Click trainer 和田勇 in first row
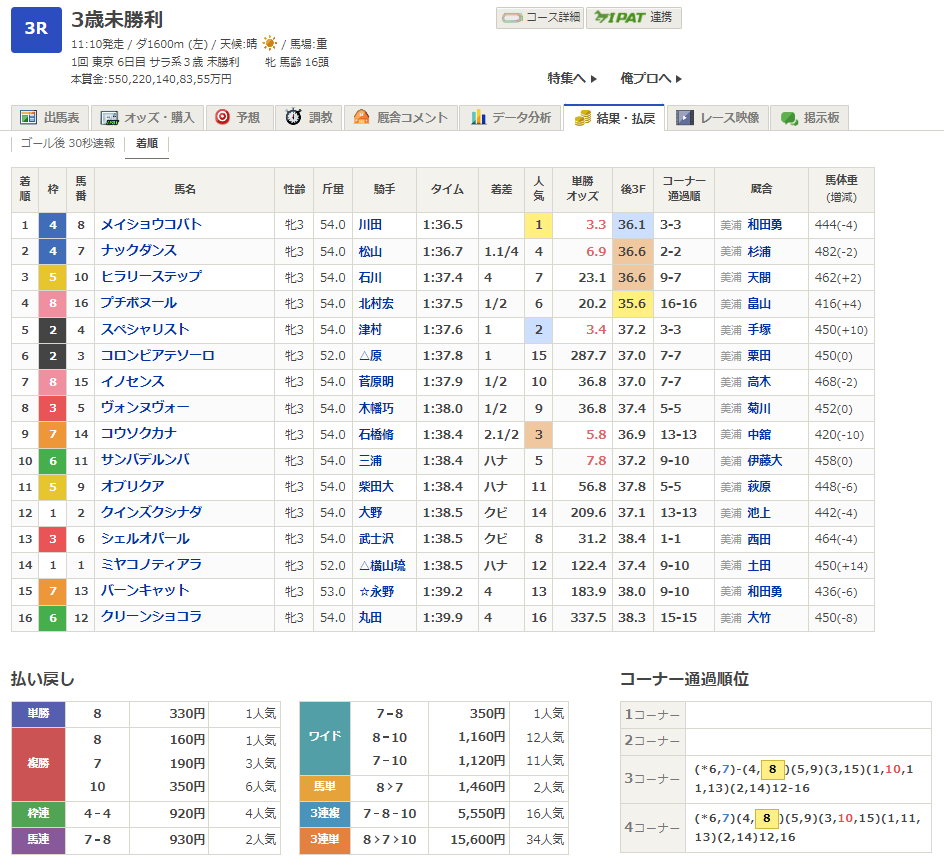The image size is (944, 862). pos(764,225)
